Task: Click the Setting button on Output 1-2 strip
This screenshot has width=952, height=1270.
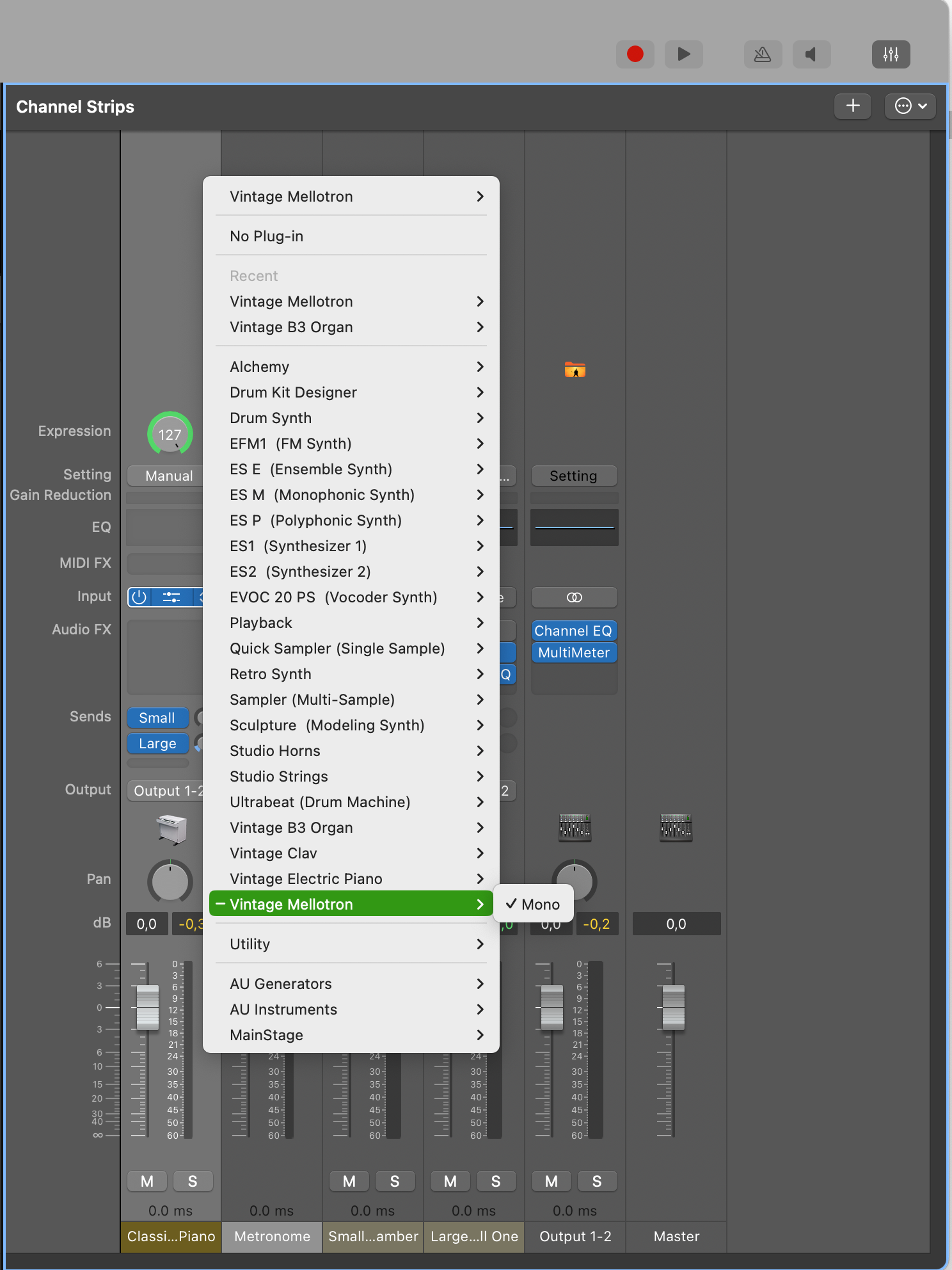Action: 575,476
